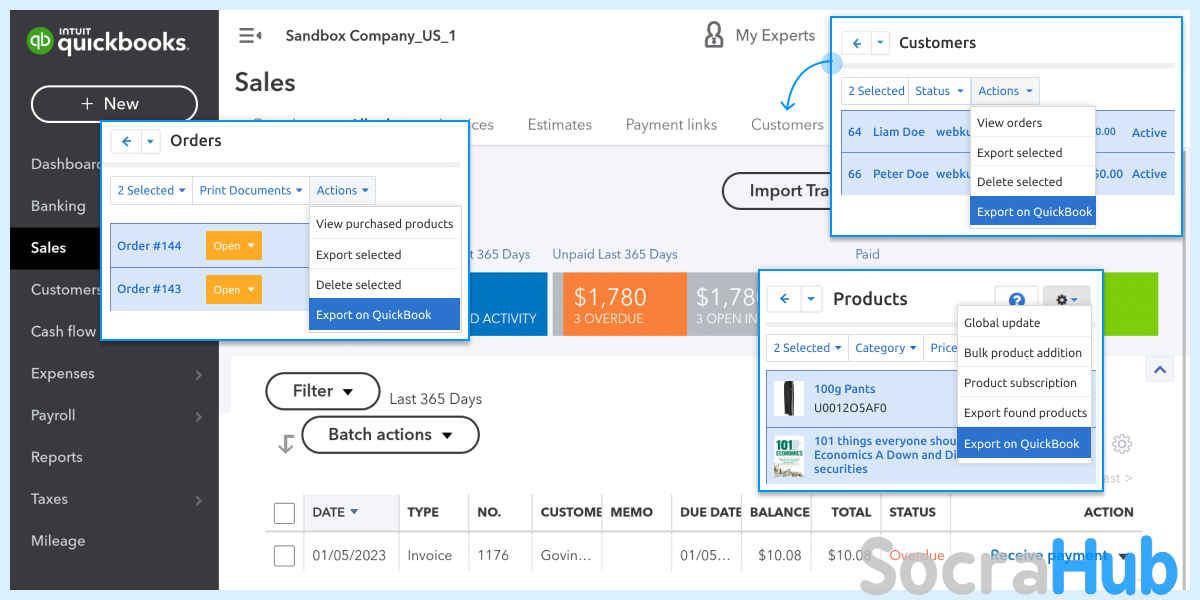This screenshot has width=1200, height=600.
Task: Click Export on QuickBook in Customers menu
Action: click(1033, 212)
